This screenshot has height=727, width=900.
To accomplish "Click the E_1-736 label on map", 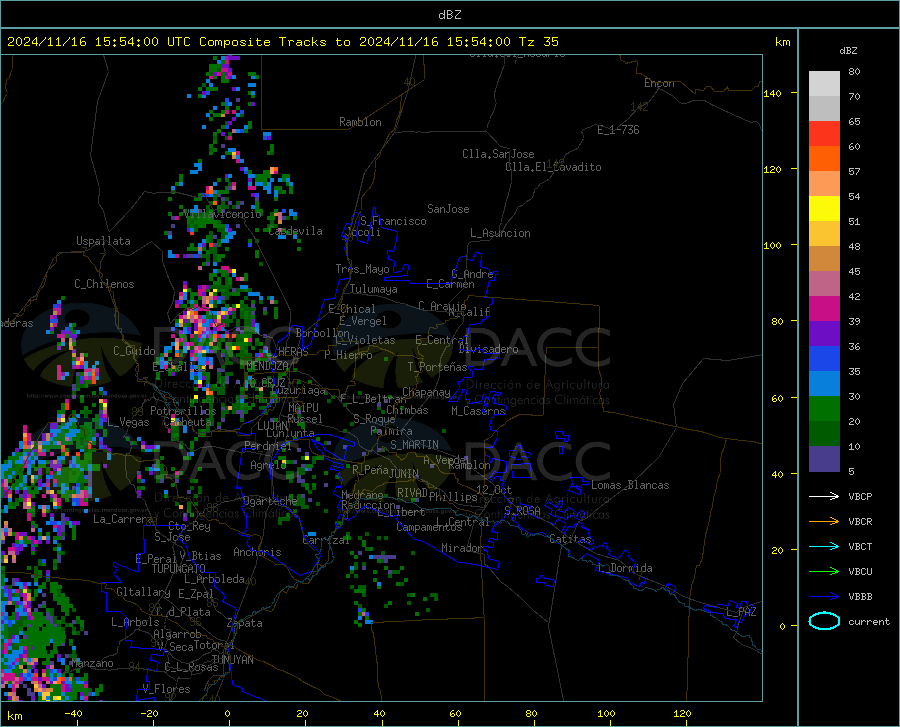I will tap(618, 130).
